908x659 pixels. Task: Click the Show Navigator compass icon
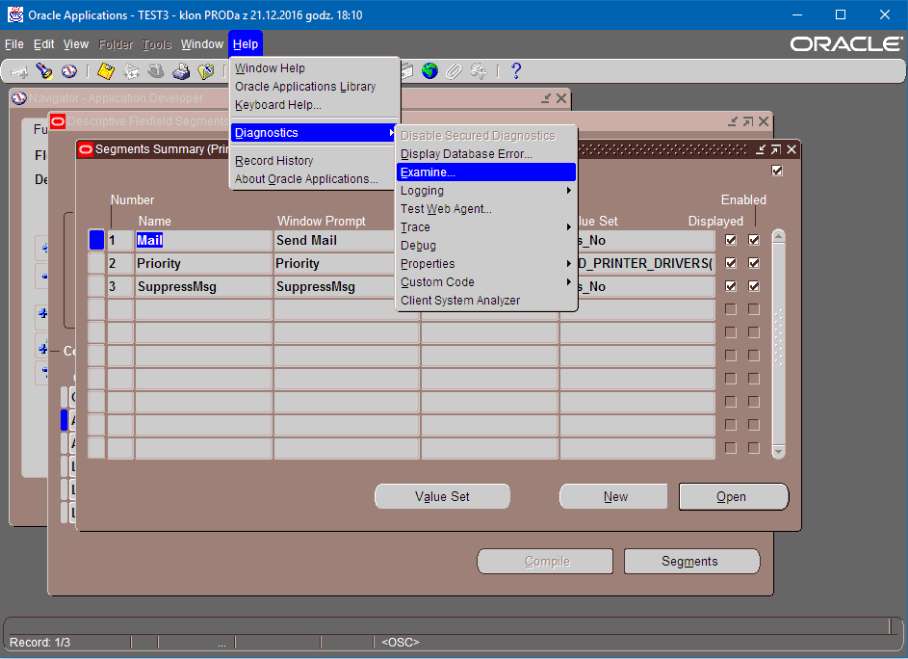coord(69,71)
